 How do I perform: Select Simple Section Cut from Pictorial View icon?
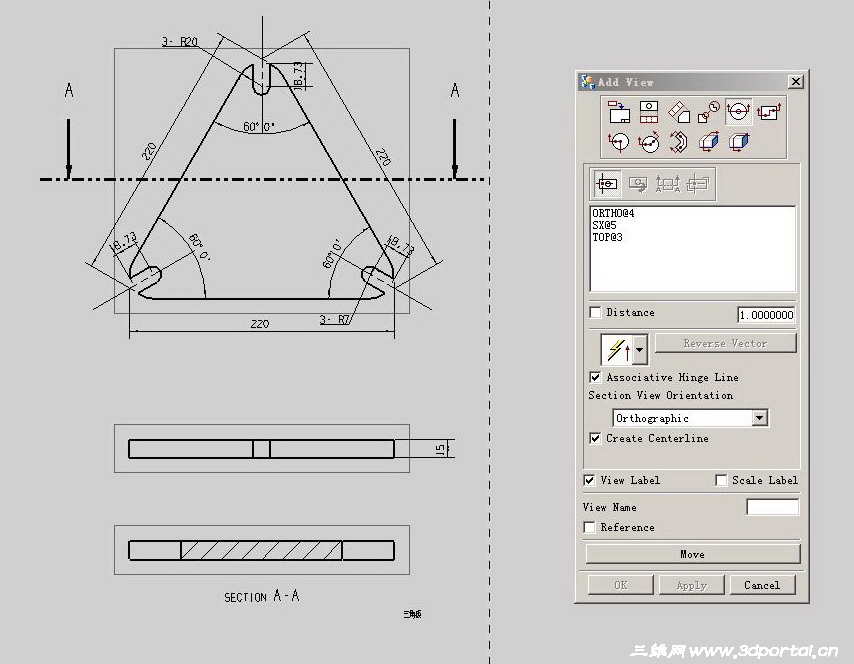point(709,142)
